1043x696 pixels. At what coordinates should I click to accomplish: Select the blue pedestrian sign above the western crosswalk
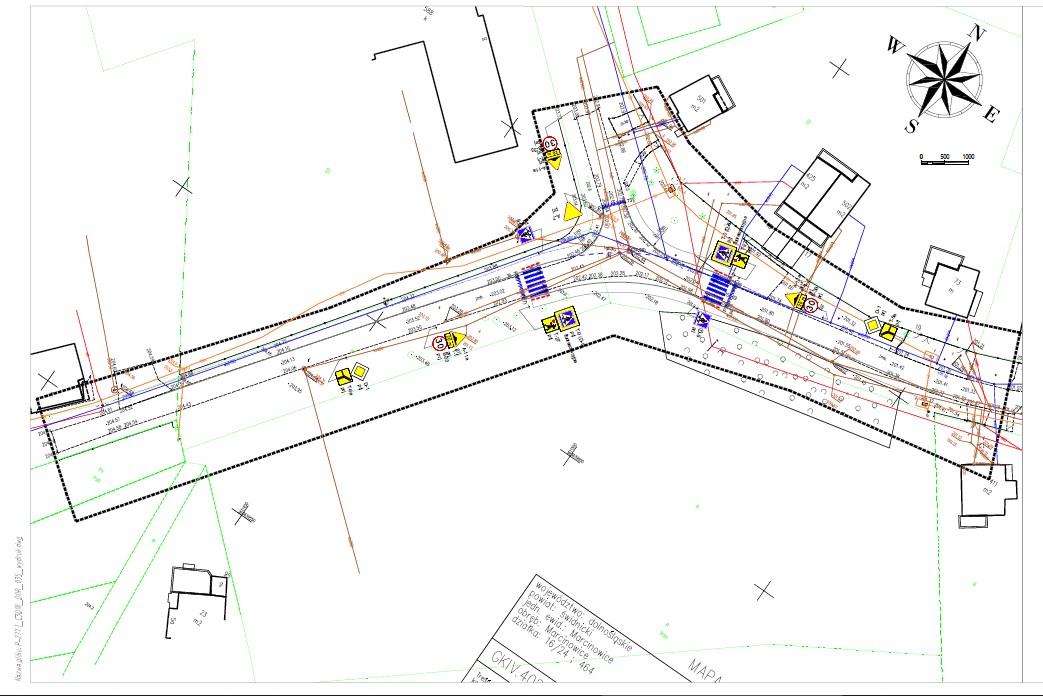(x=526, y=234)
